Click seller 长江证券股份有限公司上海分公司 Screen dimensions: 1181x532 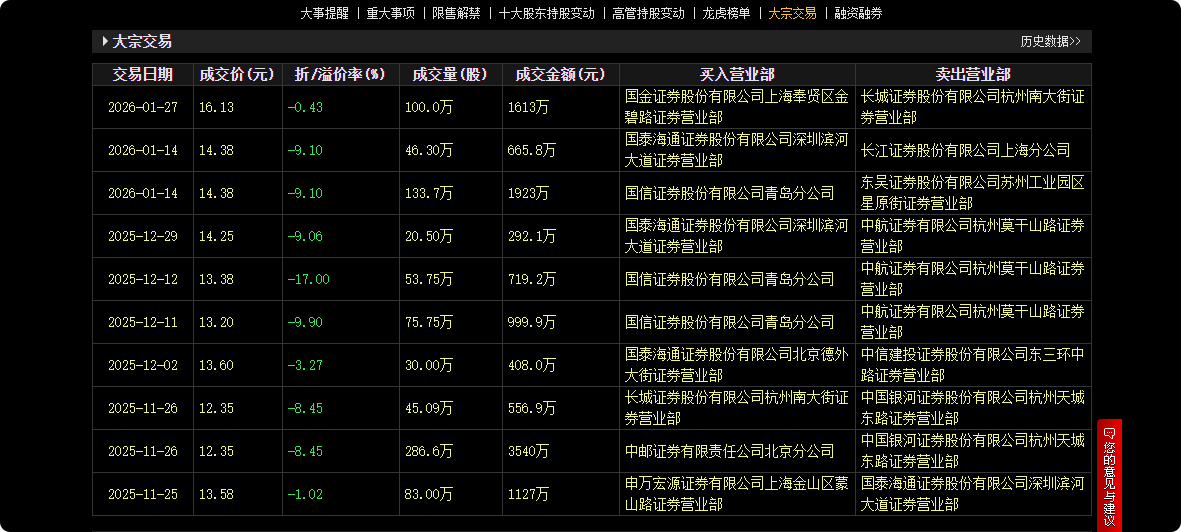966,150
